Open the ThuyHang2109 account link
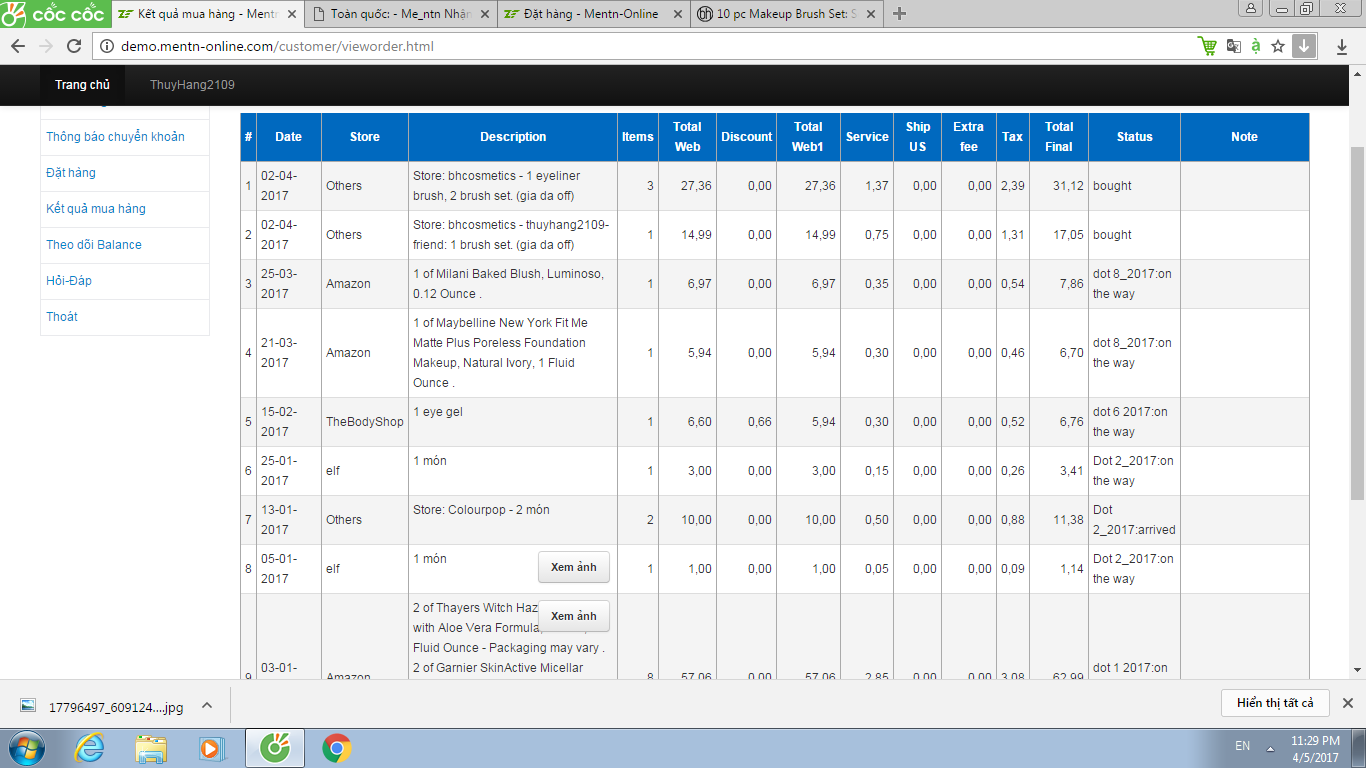 pos(192,85)
